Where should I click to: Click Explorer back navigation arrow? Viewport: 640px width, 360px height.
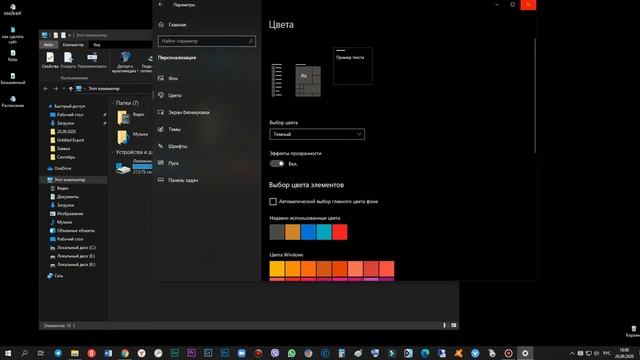tap(46, 89)
